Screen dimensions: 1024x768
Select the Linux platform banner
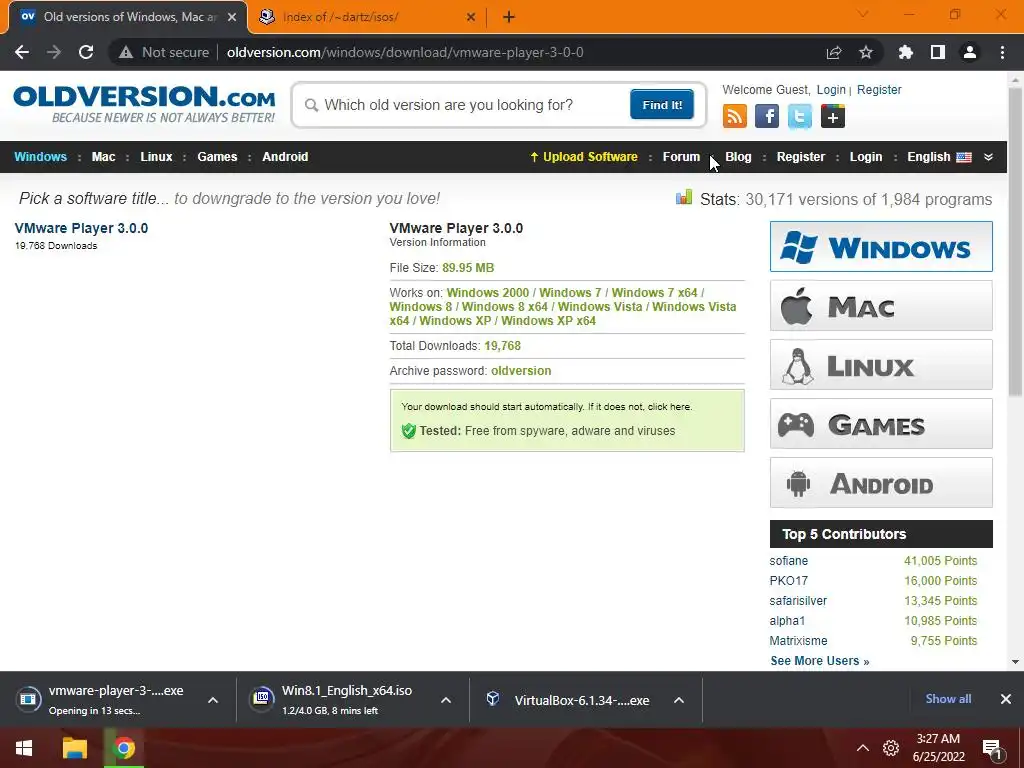click(x=881, y=364)
